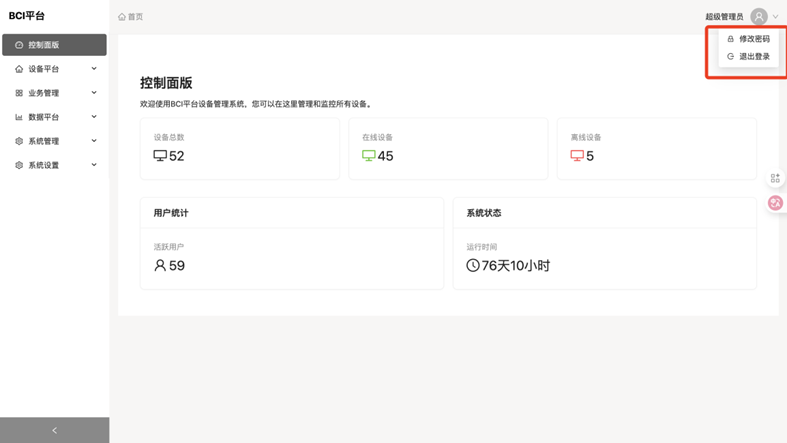Click the 超级管理员 username label
This screenshot has height=443, width=787.
(724, 17)
